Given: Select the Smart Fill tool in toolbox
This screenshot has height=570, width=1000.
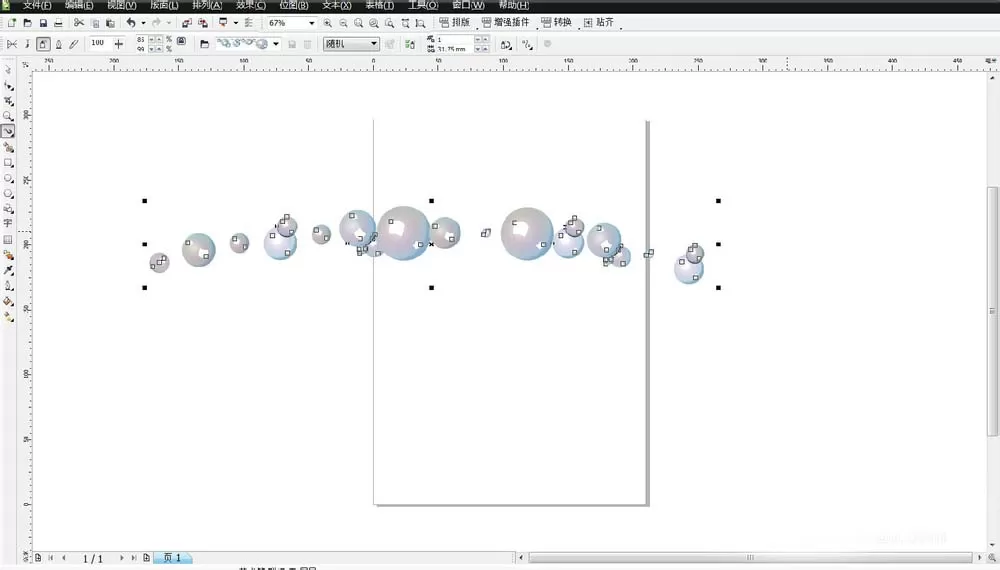Looking at the screenshot, I should pos(8,147).
